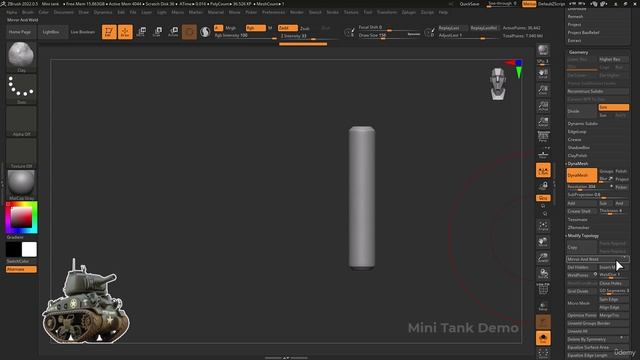Open the Texture Off selector
The image size is (640, 360).
(x=21, y=153)
